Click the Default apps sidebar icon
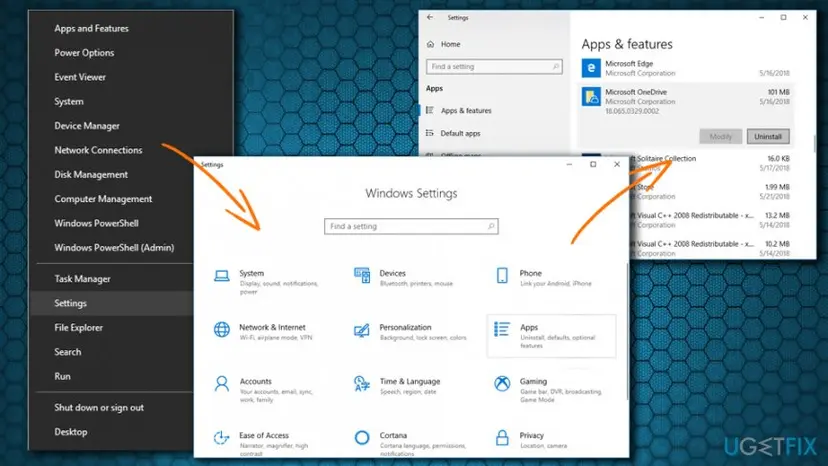 (430, 133)
